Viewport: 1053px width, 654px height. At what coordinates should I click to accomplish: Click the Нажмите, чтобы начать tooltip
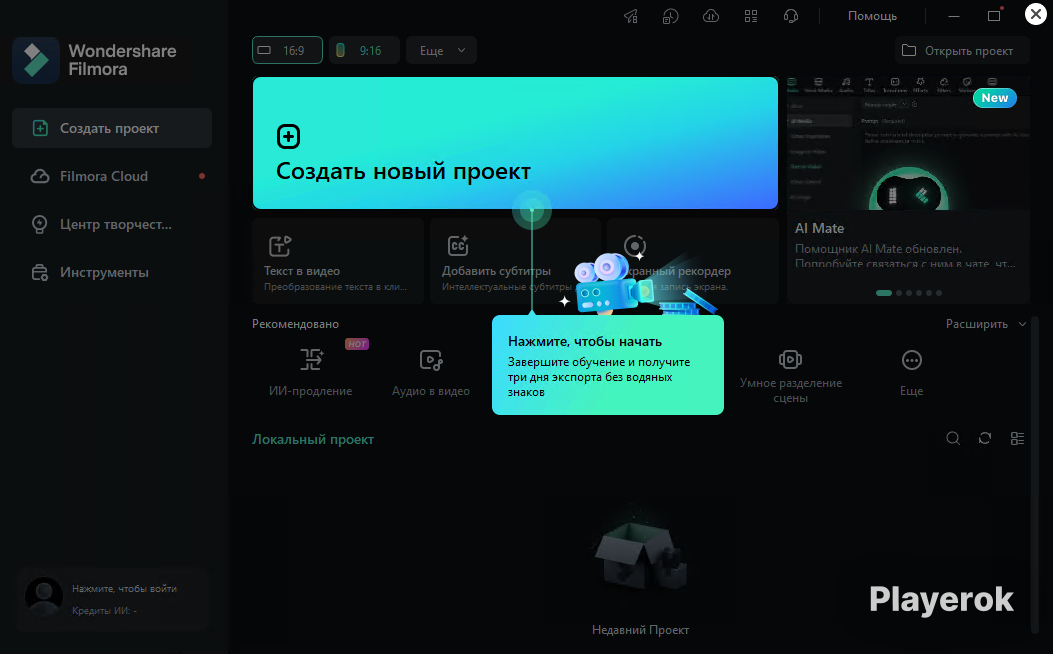[x=608, y=365]
